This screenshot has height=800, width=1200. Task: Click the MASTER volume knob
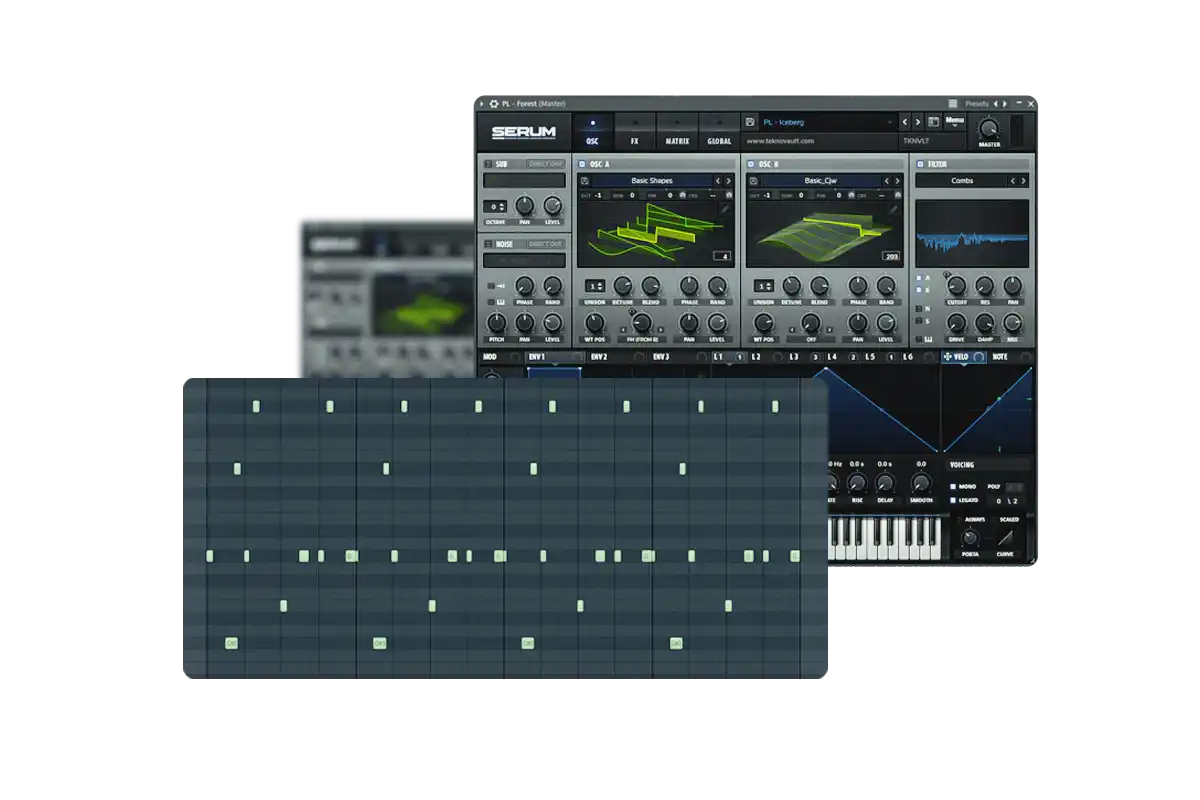point(989,128)
